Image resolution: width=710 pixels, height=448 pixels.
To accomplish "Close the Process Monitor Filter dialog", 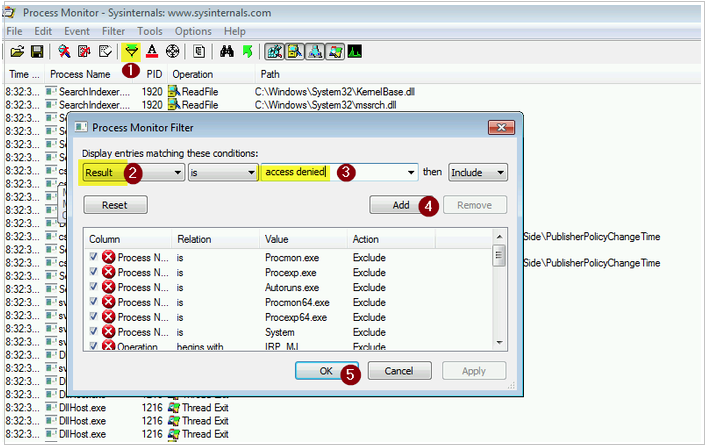I will tap(501, 127).
